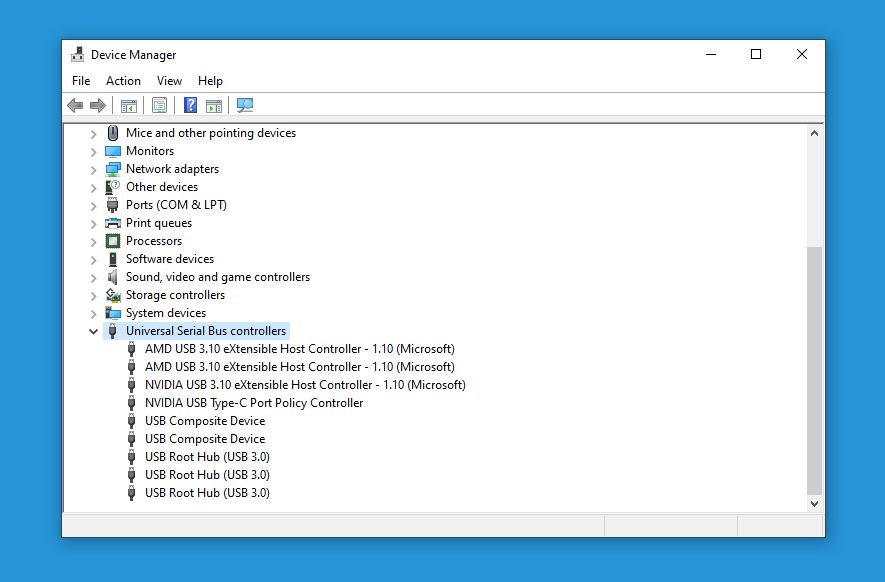Expand the Processors category
The height and width of the screenshot is (582, 885).
coord(94,242)
